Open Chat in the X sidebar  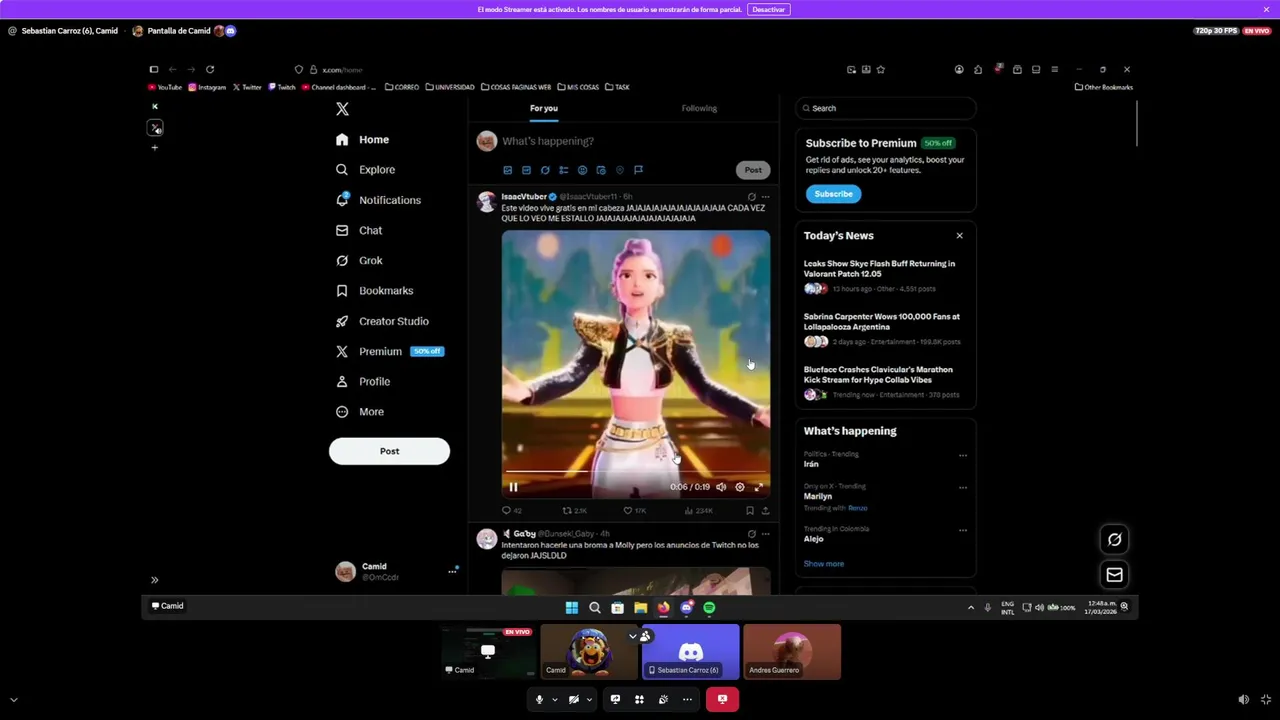(x=359, y=230)
